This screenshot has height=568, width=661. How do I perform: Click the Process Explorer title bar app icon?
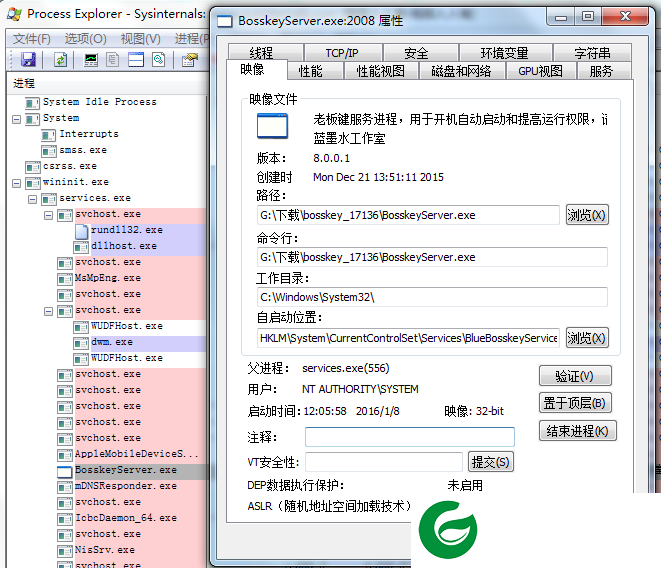pyautogui.click(x=15, y=14)
